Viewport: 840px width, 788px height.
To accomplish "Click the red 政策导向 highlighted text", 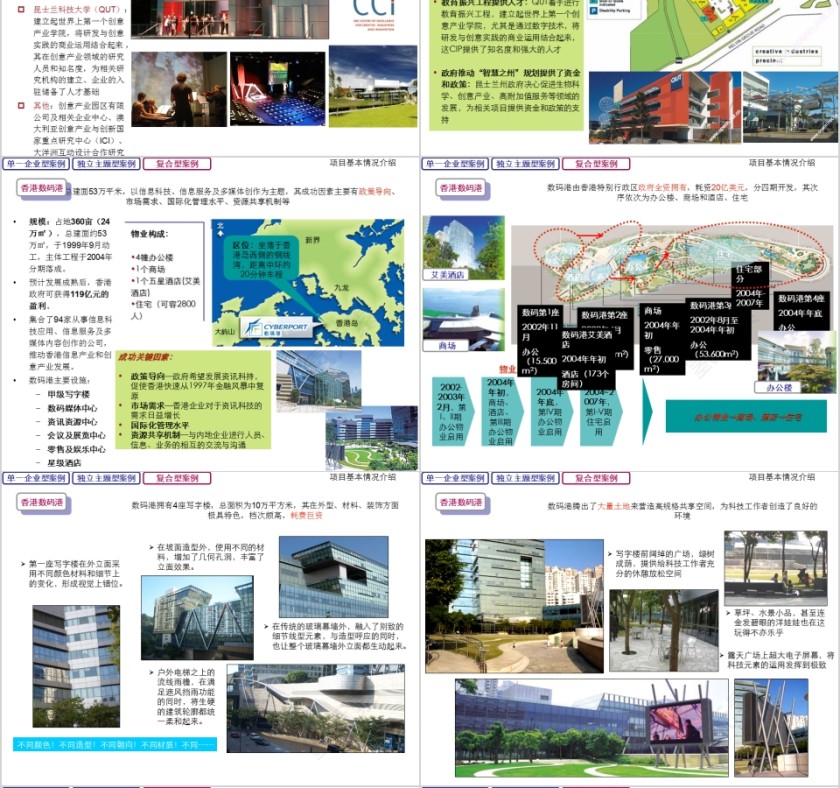I will (x=377, y=192).
